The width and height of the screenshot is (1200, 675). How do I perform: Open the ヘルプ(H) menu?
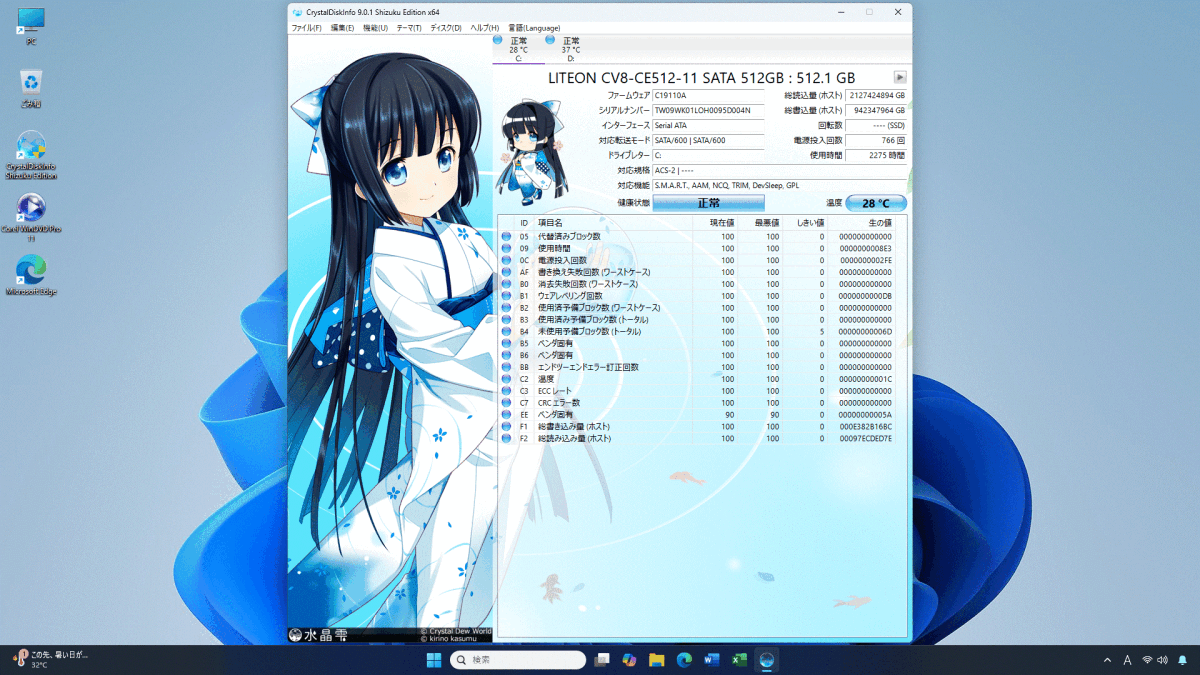484,28
